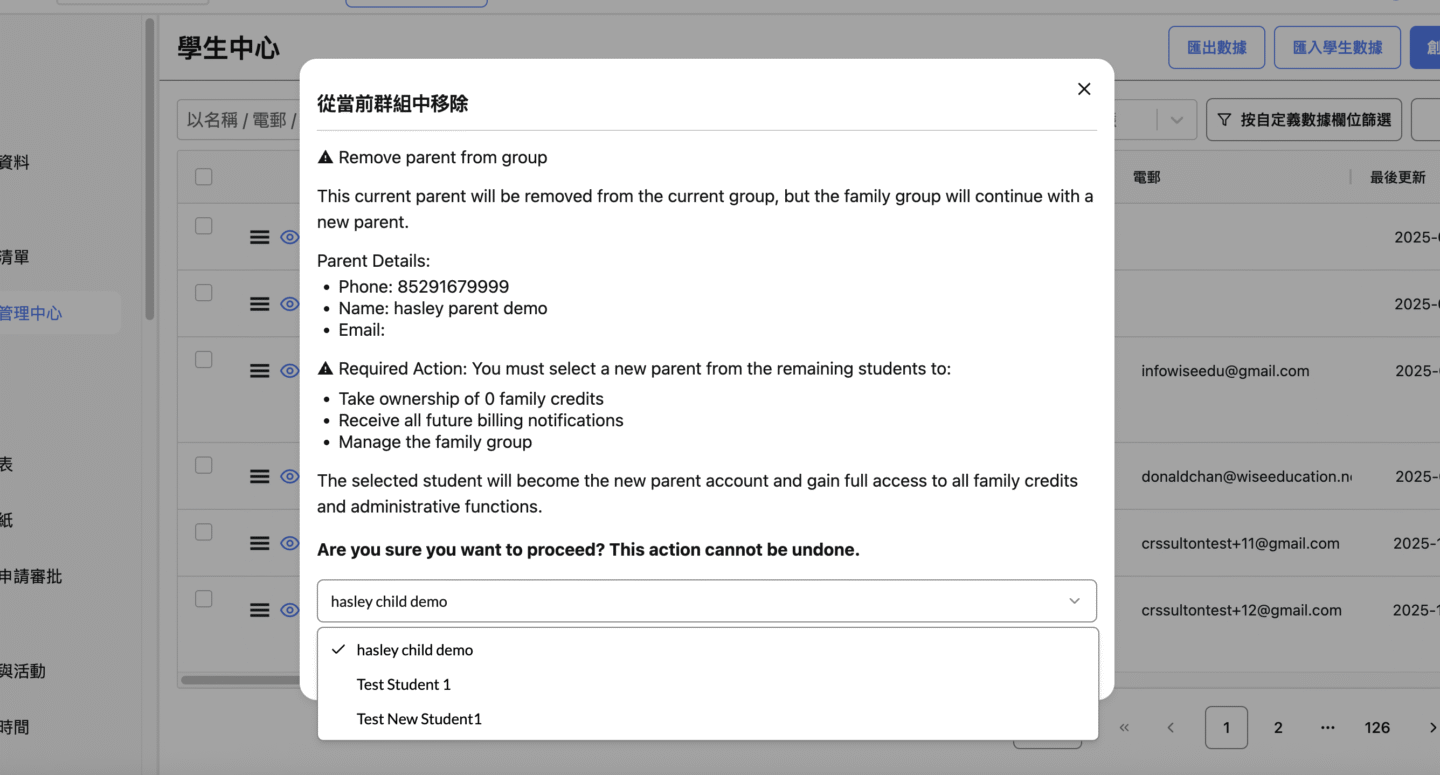The width and height of the screenshot is (1440, 775).
Task: Click 匯入學生數據 import button
Action: 1337,47
